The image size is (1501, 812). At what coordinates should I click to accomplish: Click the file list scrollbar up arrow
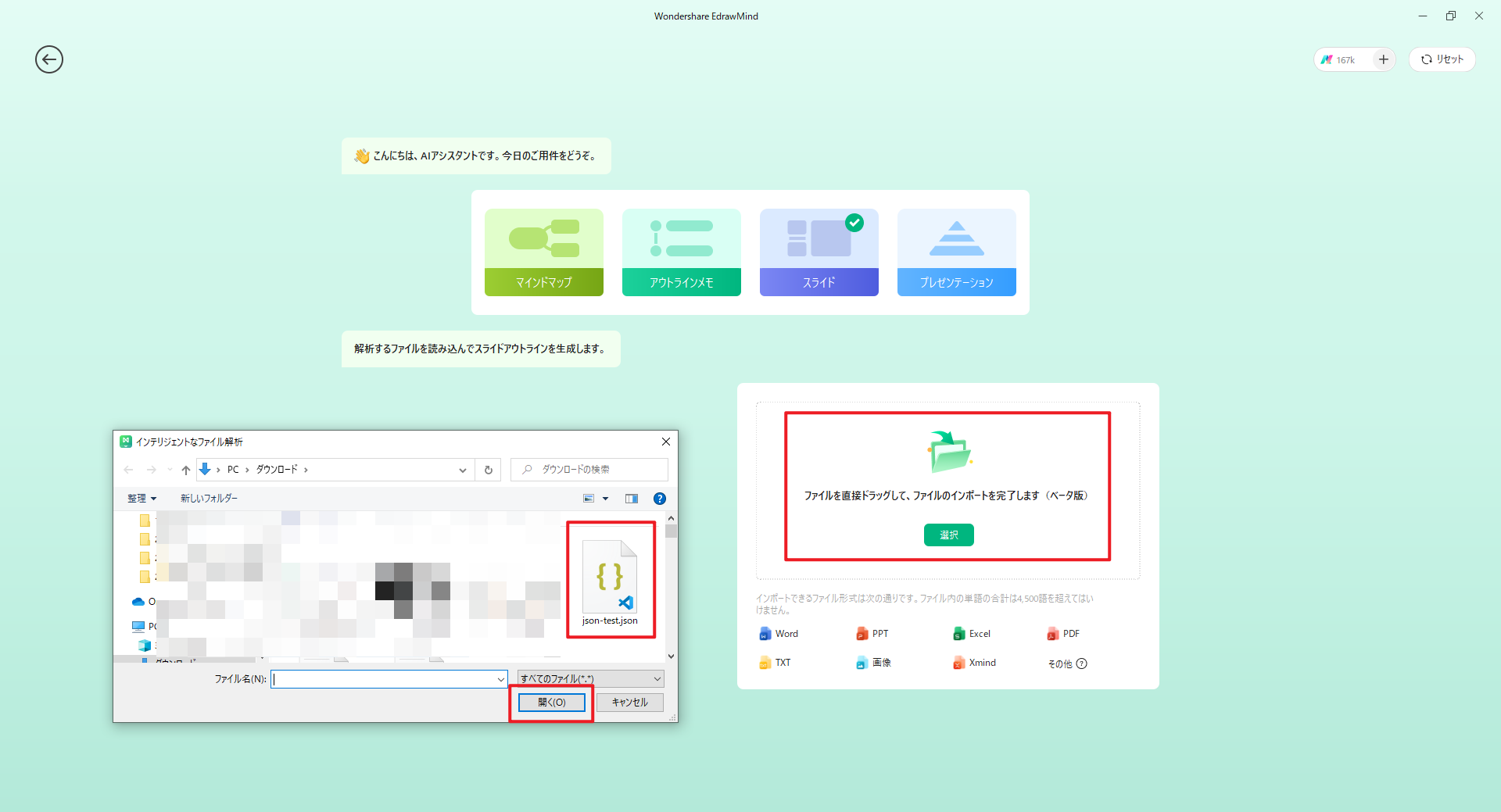pos(671,518)
